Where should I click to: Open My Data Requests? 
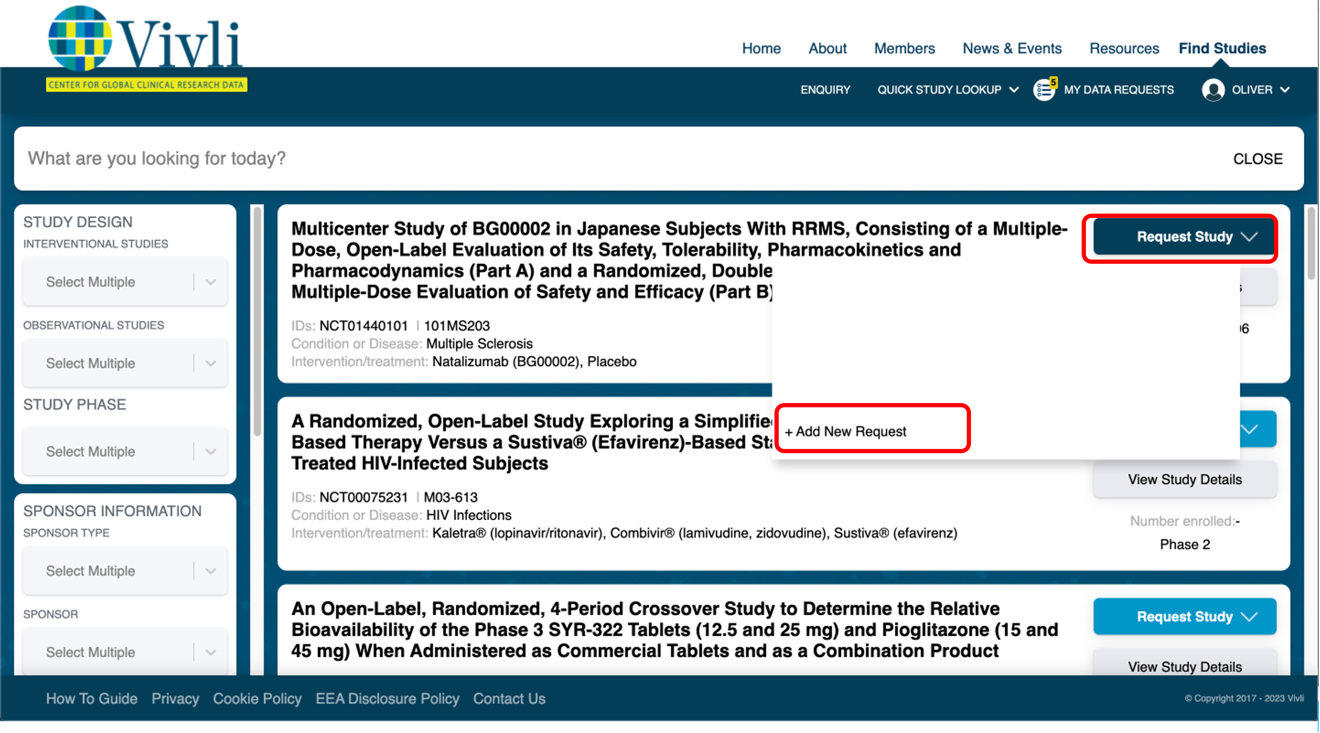[1118, 90]
